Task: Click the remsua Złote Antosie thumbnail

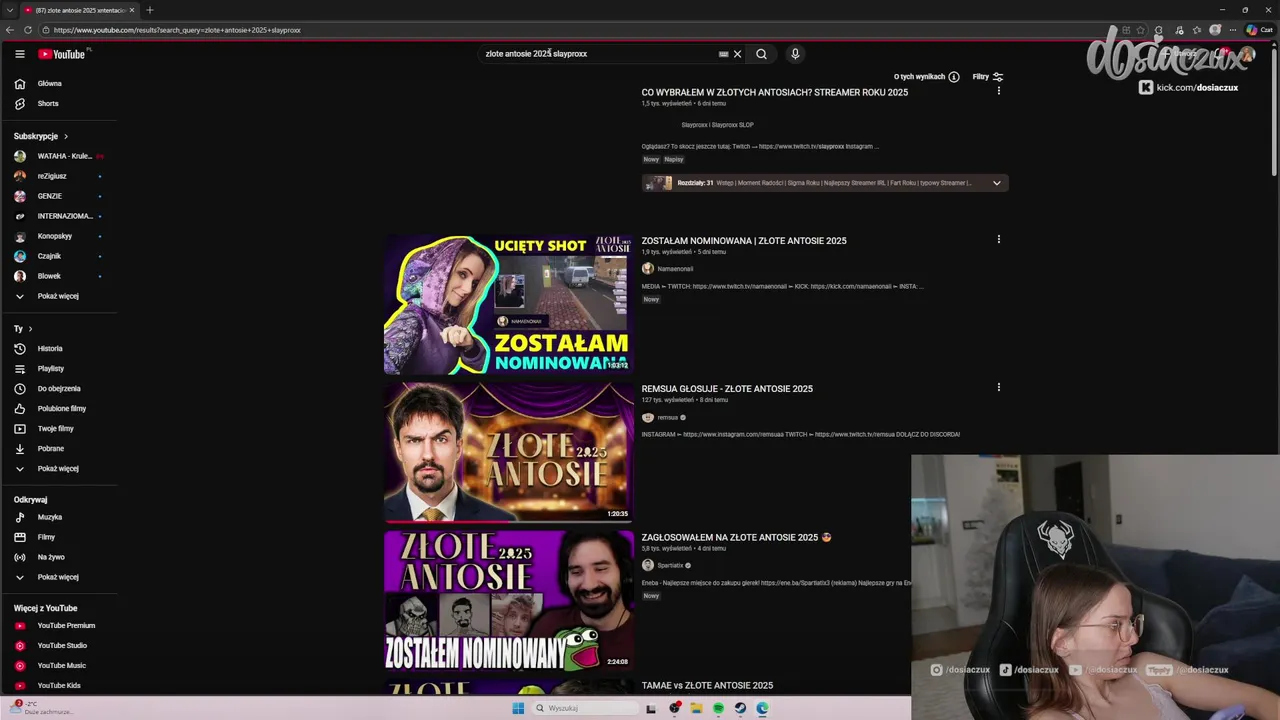Action: coord(509,452)
